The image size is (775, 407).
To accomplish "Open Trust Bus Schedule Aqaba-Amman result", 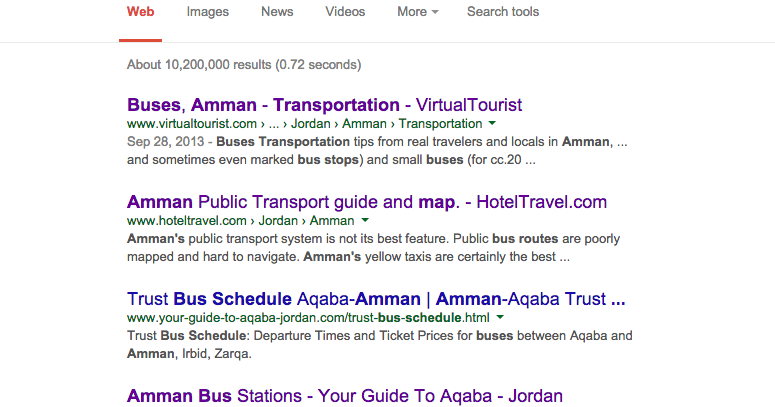I will (x=376, y=299).
